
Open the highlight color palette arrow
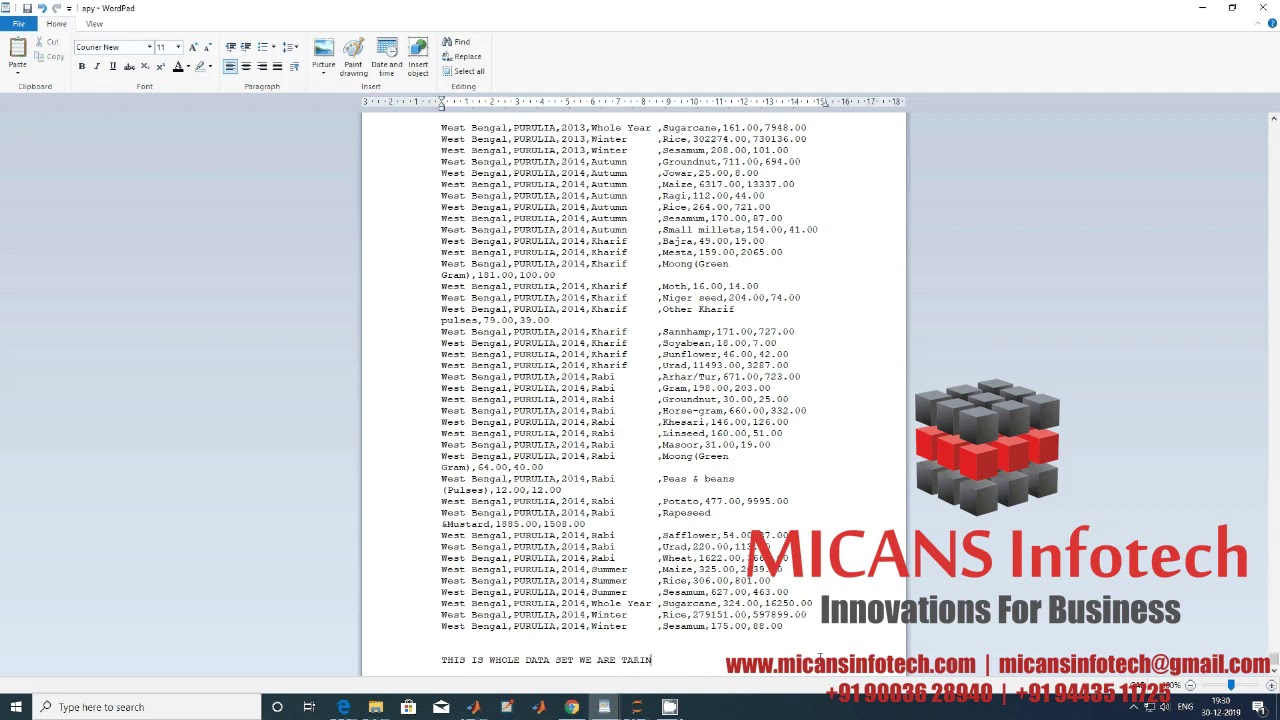210,67
